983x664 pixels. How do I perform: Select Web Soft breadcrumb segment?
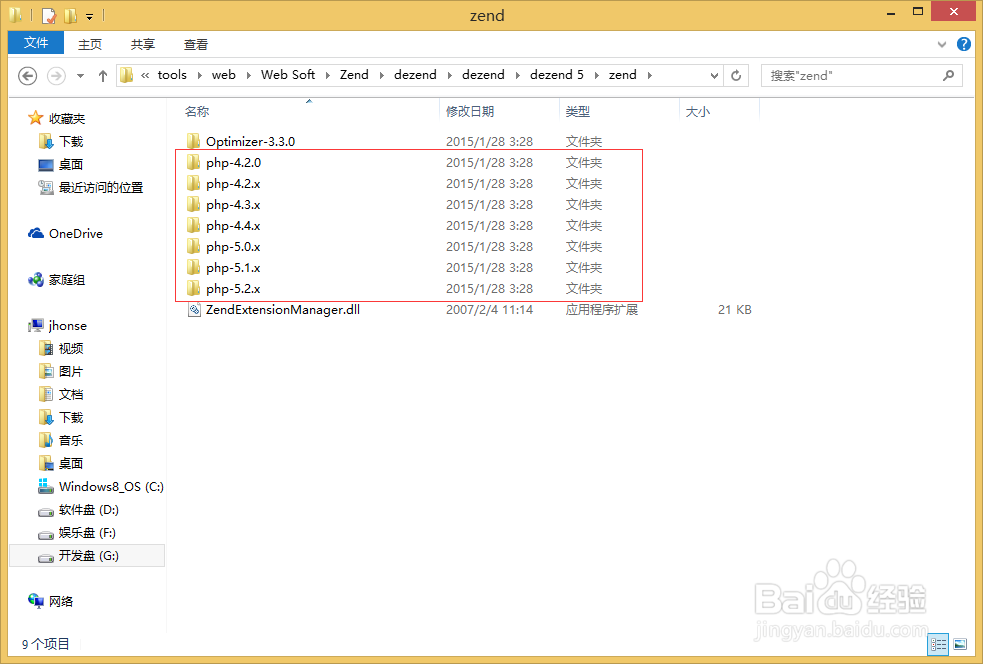tap(288, 75)
